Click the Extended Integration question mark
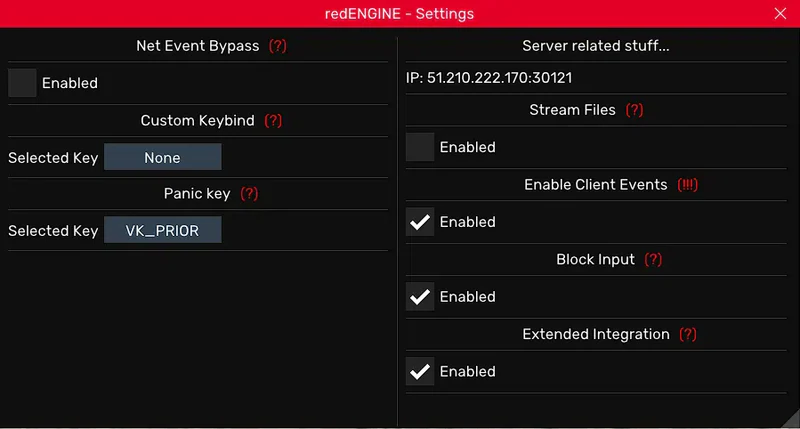This screenshot has height=429, width=800. (x=687, y=335)
